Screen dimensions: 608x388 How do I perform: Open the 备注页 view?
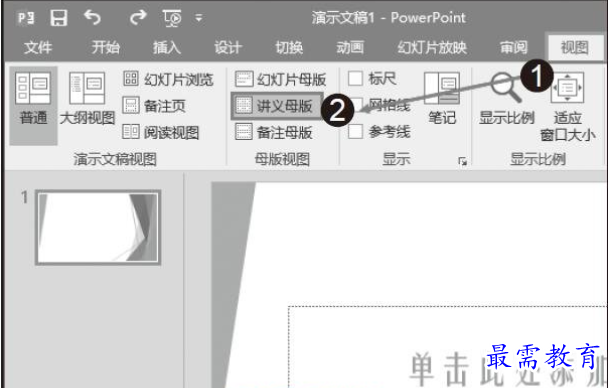pyautogui.click(x=154, y=106)
